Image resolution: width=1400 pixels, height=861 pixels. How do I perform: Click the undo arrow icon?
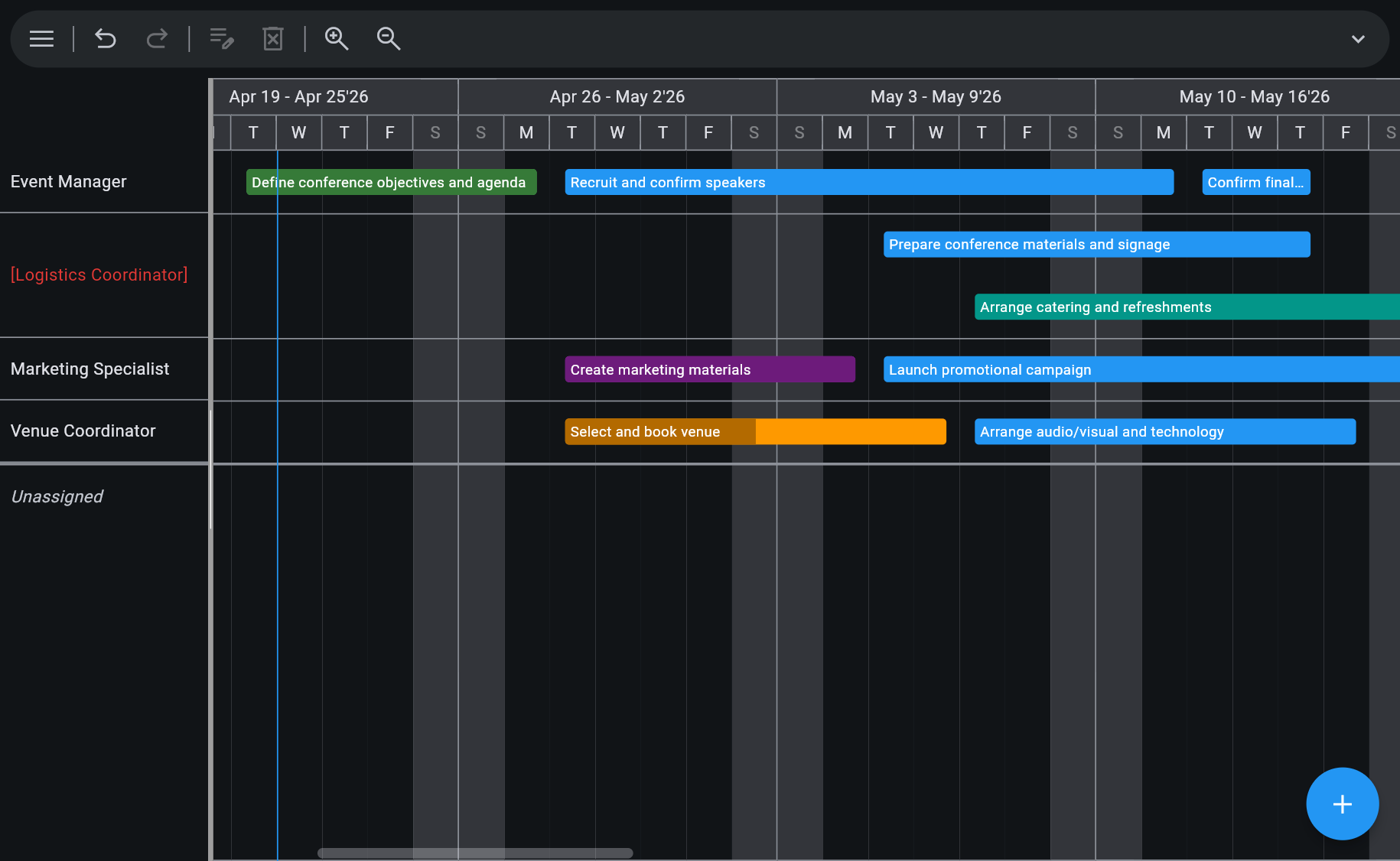(x=105, y=39)
